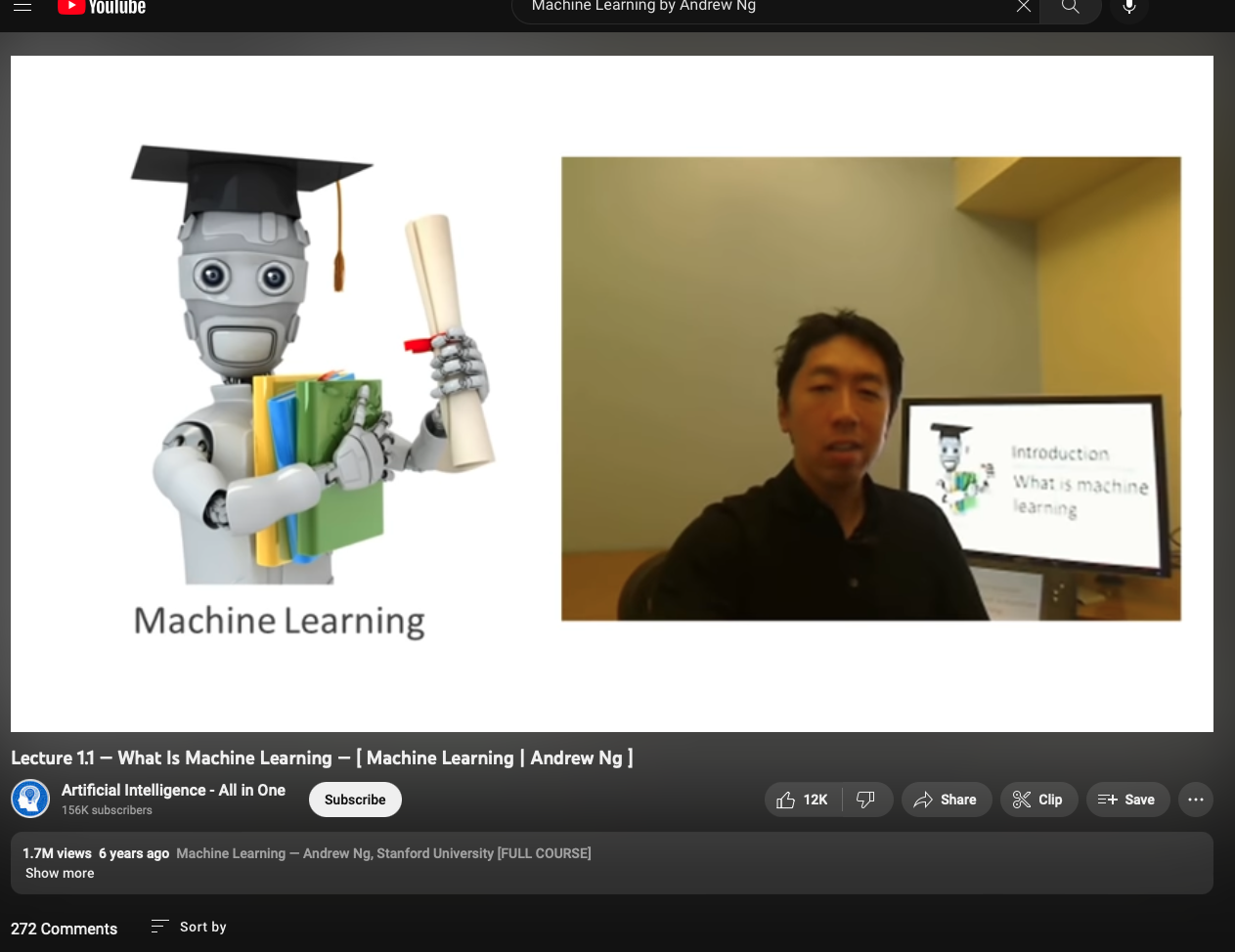Like the video with 12K likes

point(803,800)
